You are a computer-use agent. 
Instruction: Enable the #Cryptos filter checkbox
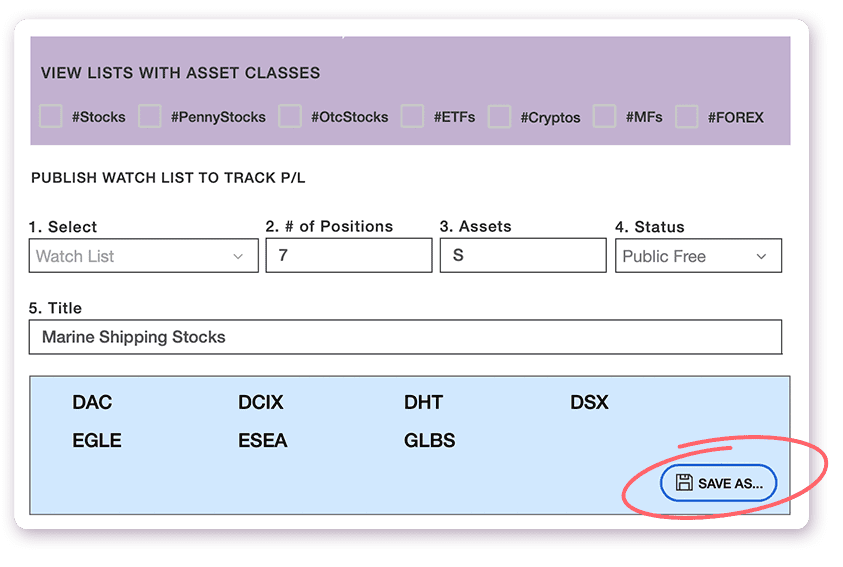click(x=499, y=116)
